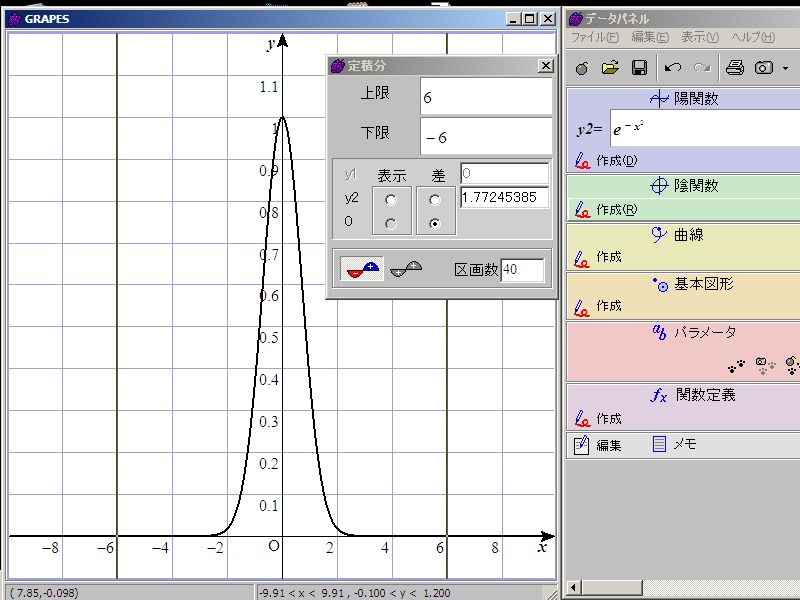800x600 pixels.
Task: Click 作成(D) under 陽関数
Action: (616, 160)
